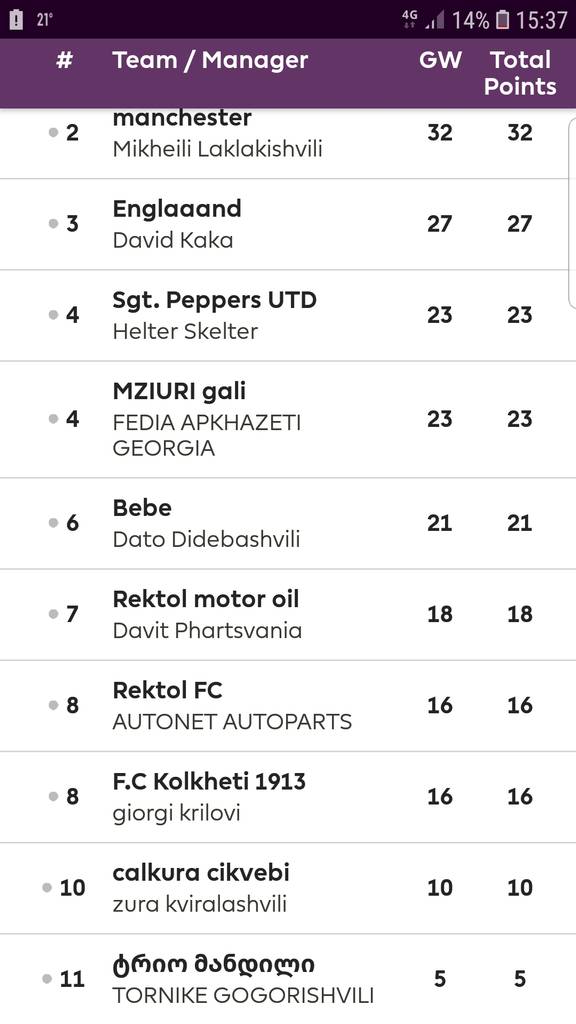Open Rektol FC by AUTONET AUTOPARTS
Screen dimensions: 576x1024
288,706
